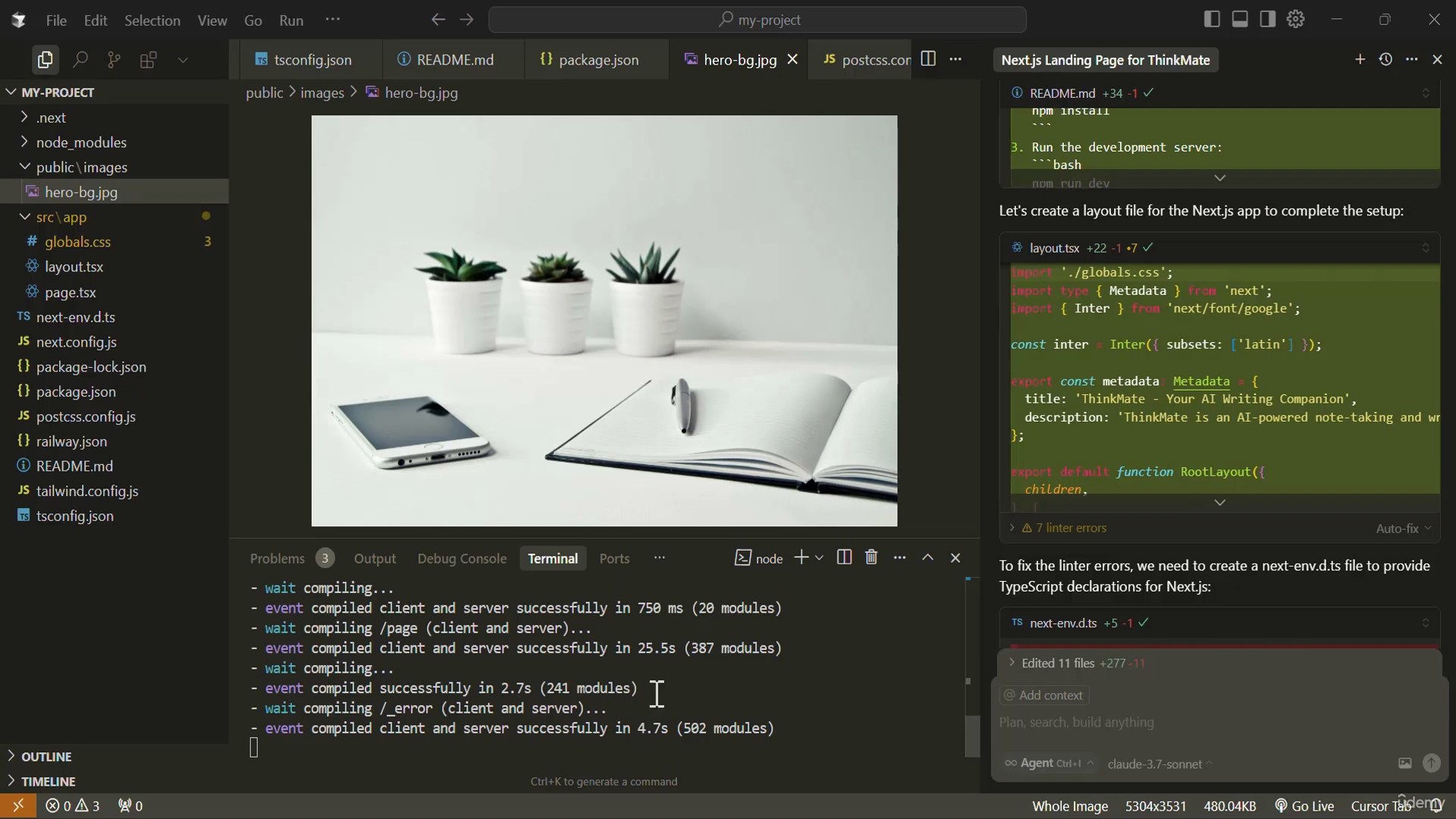Start Go Live server
The height and width of the screenshot is (819, 1456).
pyautogui.click(x=1304, y=806)
